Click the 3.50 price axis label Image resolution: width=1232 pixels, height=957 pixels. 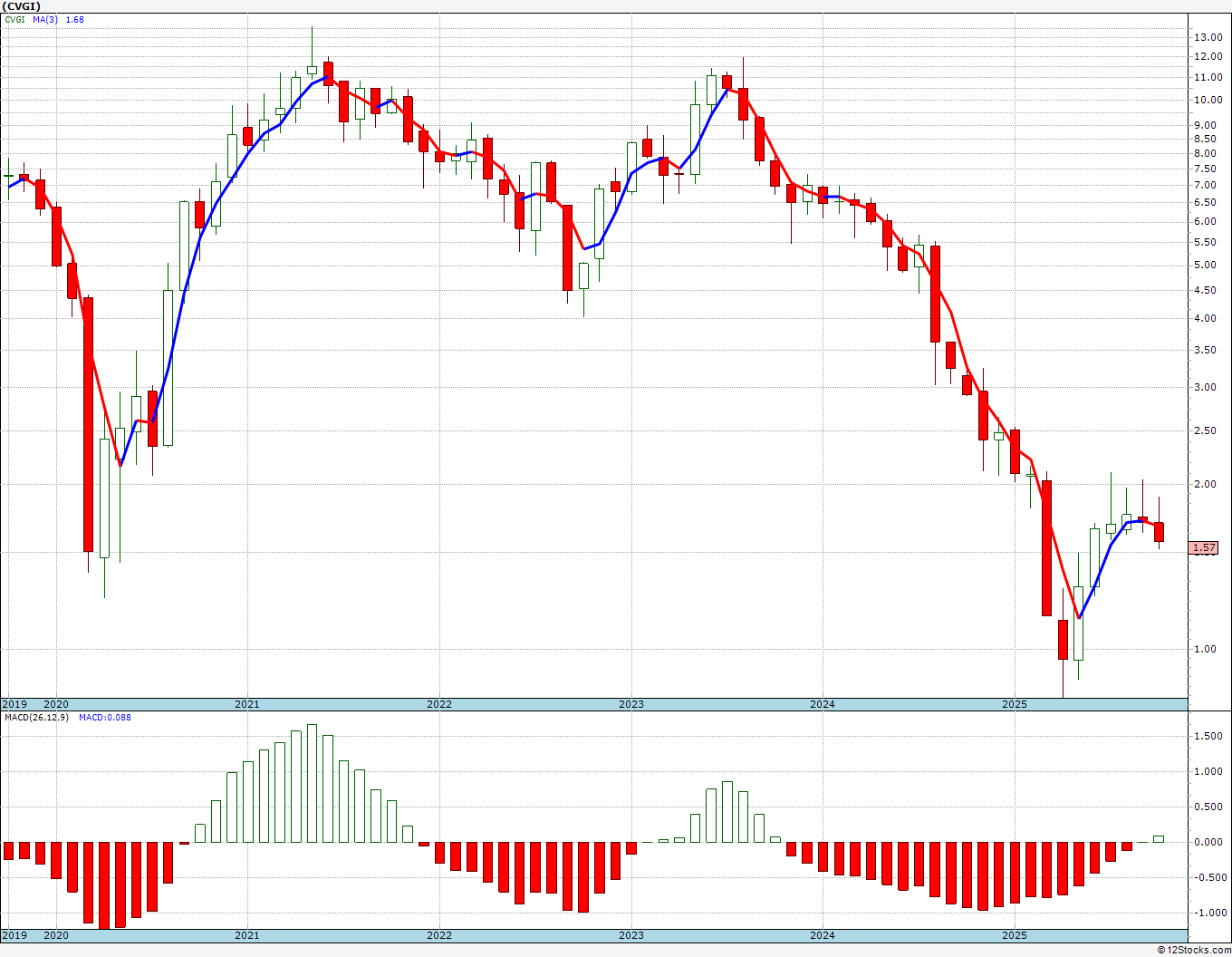click(1206, 350)
